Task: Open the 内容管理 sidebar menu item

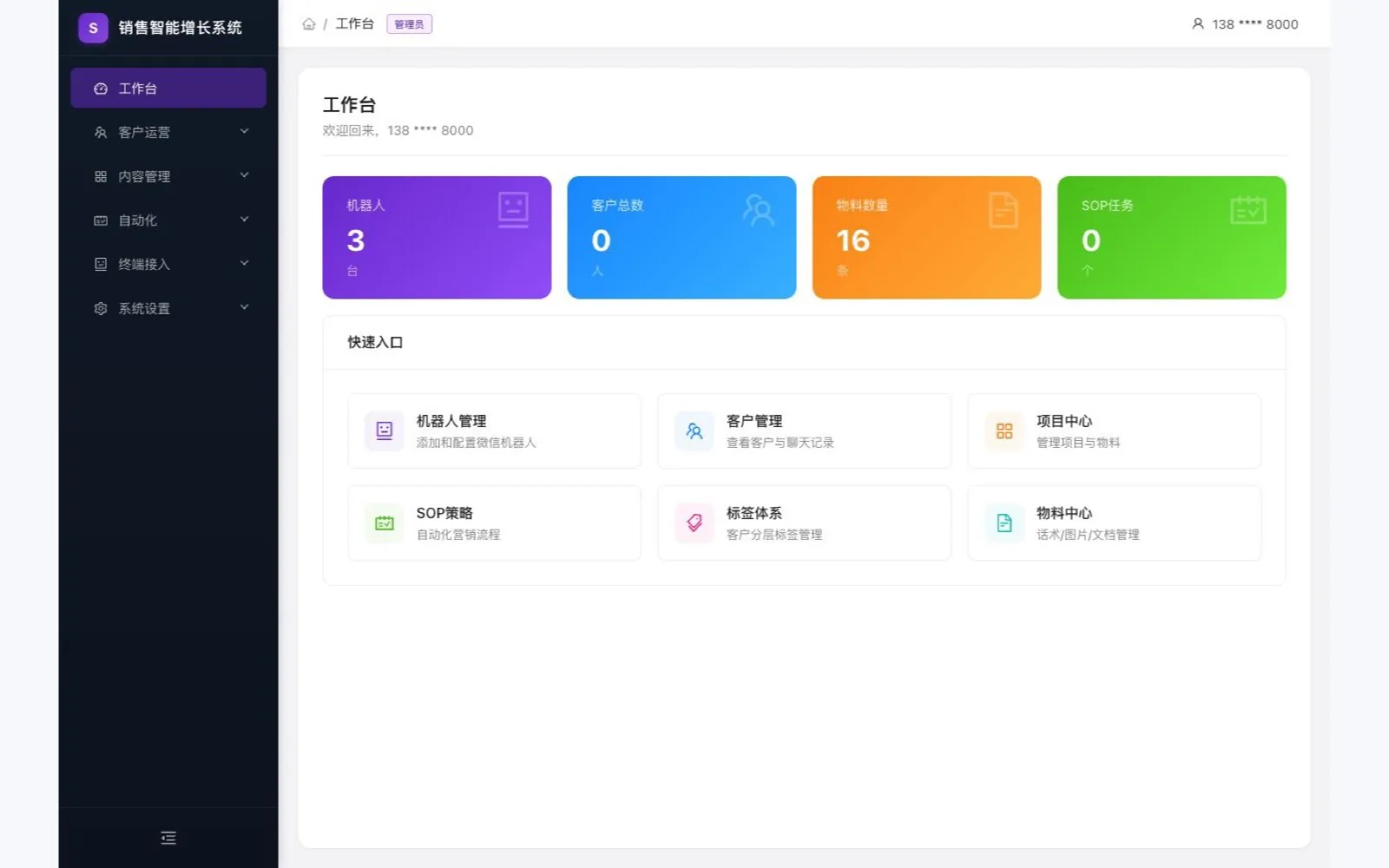Action: (x=168, y=176)
